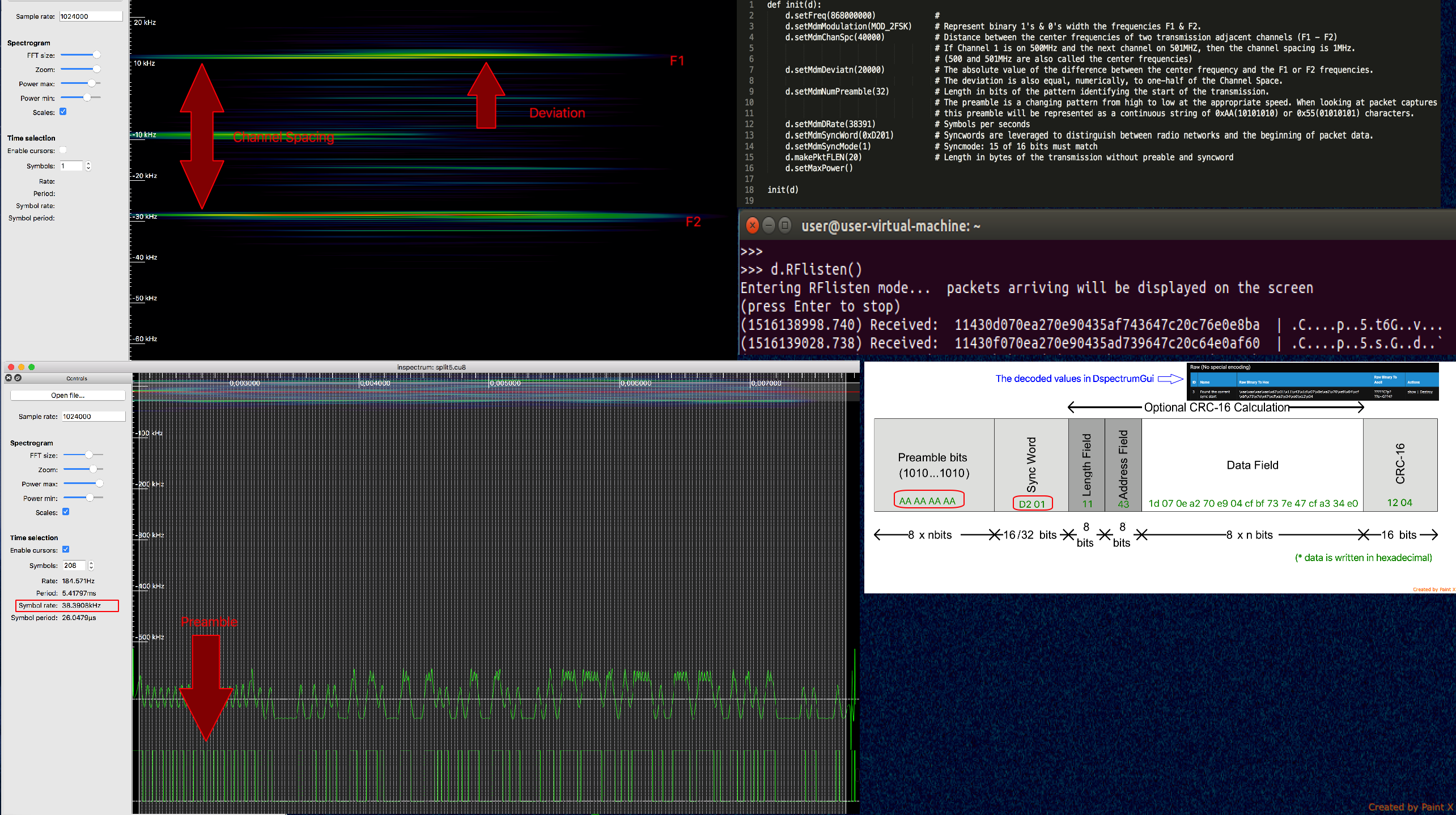
Task: Click the Open file... button
Action: tap(67, 395)
